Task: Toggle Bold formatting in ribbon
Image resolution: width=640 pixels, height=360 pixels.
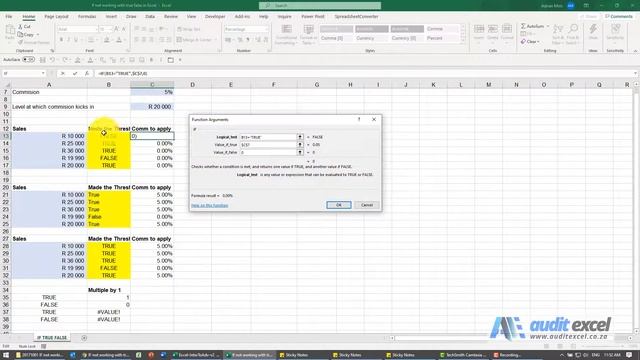Action: click(x=61, y=40)
